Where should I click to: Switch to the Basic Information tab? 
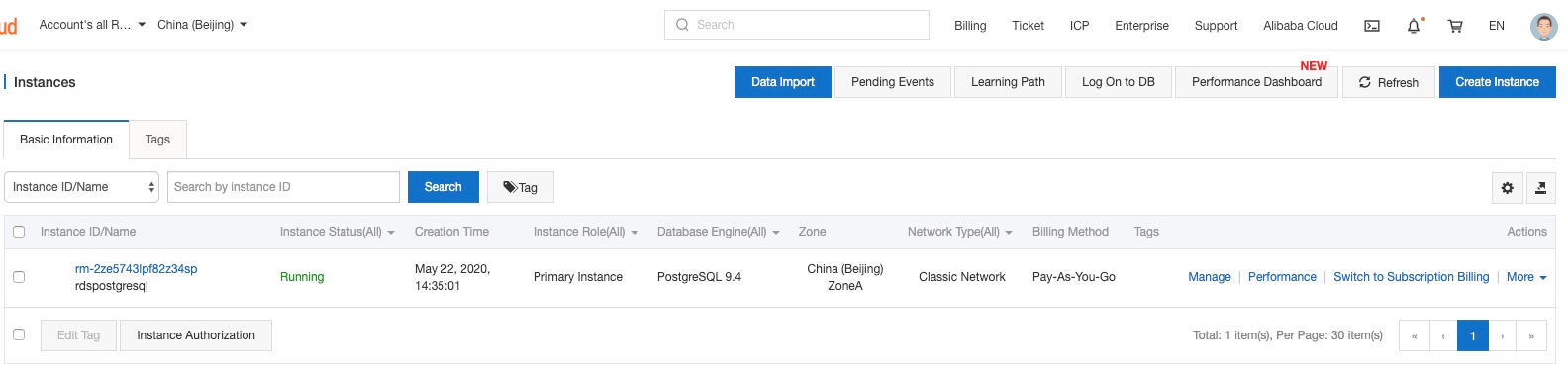point(66,140)
